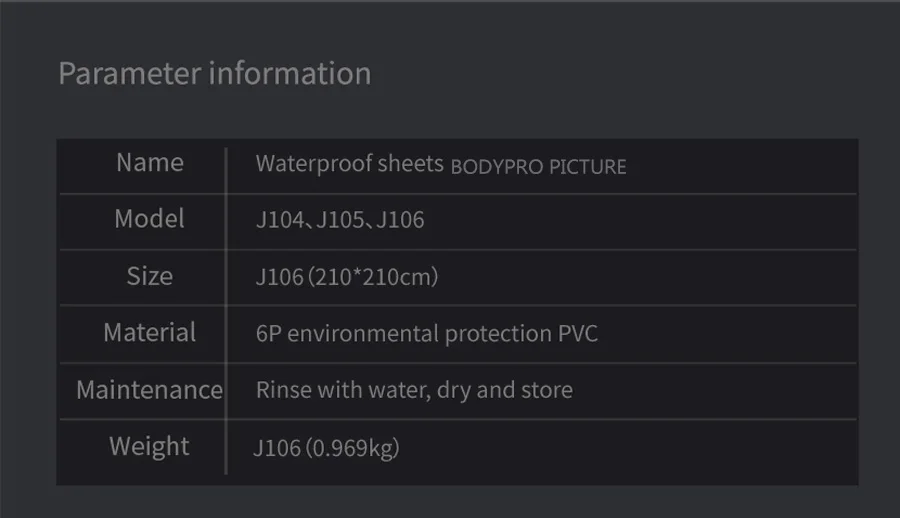This screenshot has width=900, height=518.
Task: Click the Size row label
Action: [149, 276]
